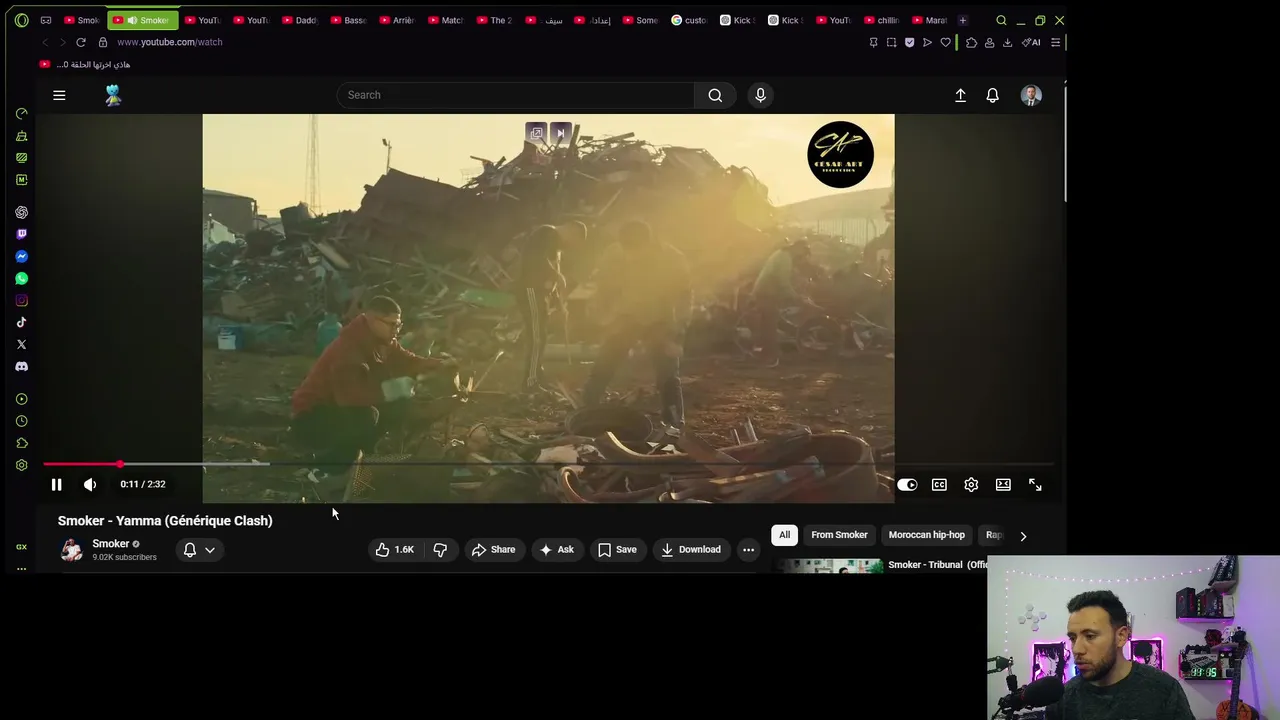1280x720 pixels.
Task: Open the Opera GX main menu logo
Action: pyautogui.click(x=21, y=20)
